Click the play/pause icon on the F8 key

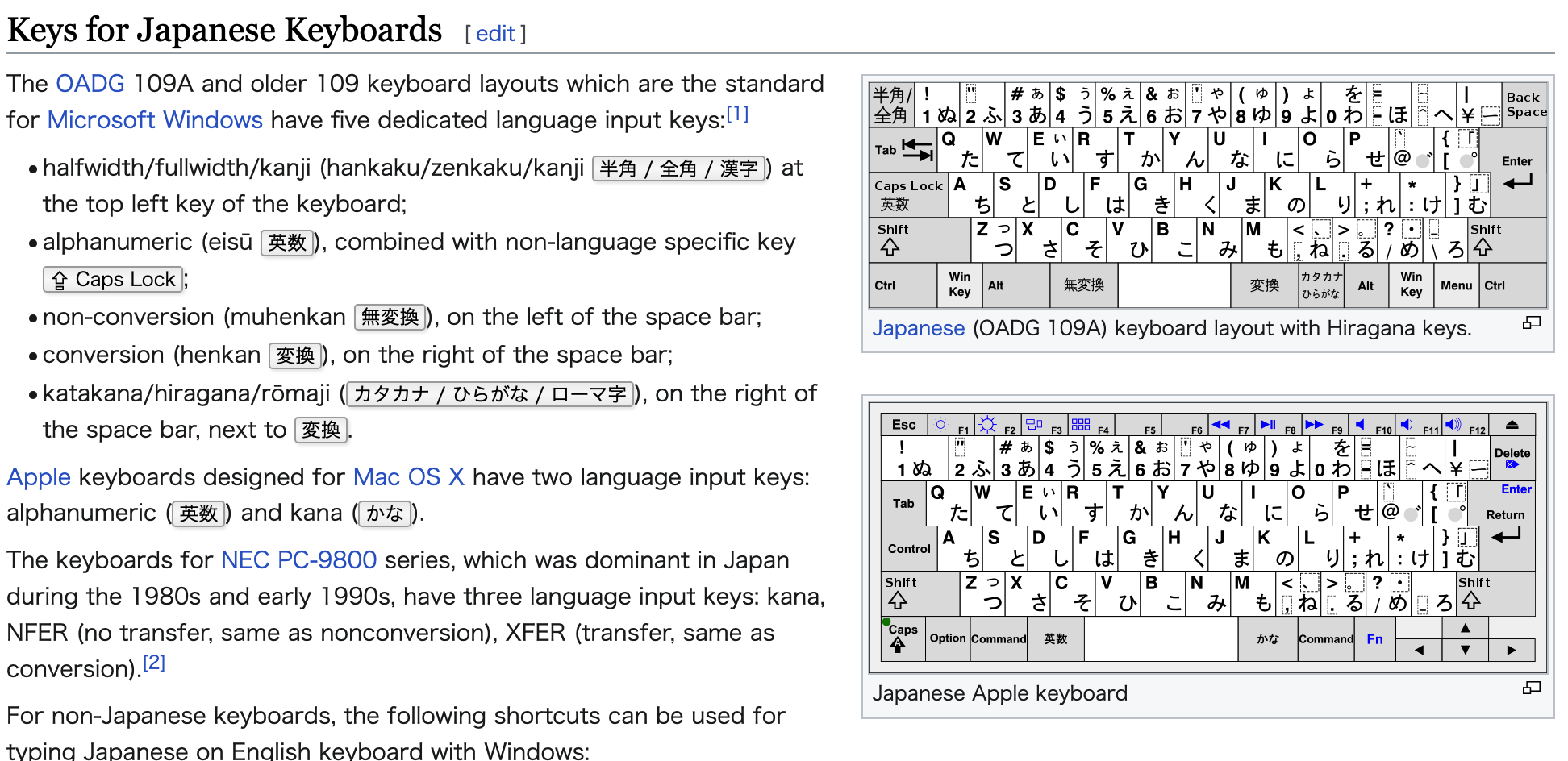tap(1267, 422)
